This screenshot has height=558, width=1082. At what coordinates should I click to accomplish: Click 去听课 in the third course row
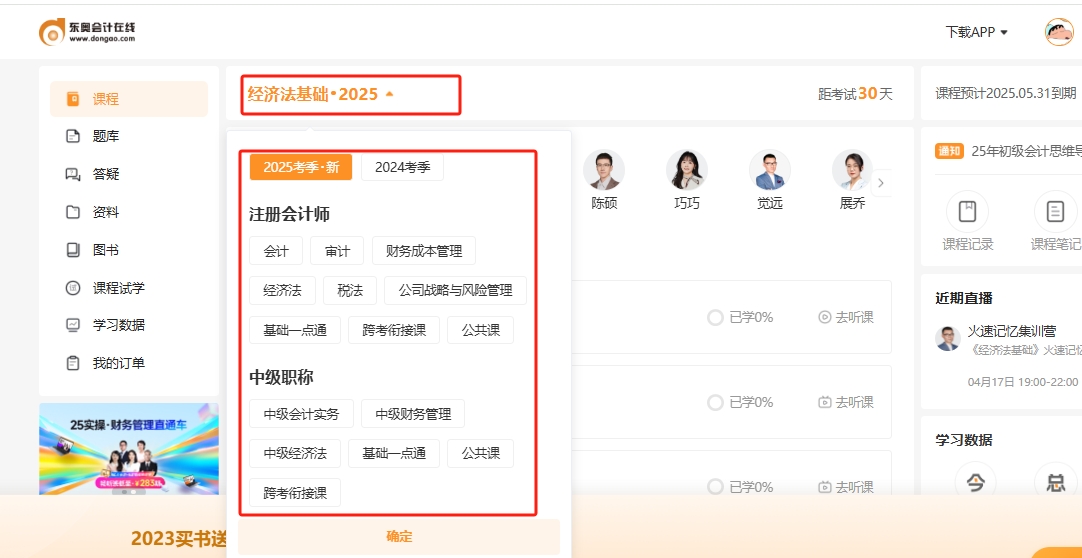[x=846, y=487]
